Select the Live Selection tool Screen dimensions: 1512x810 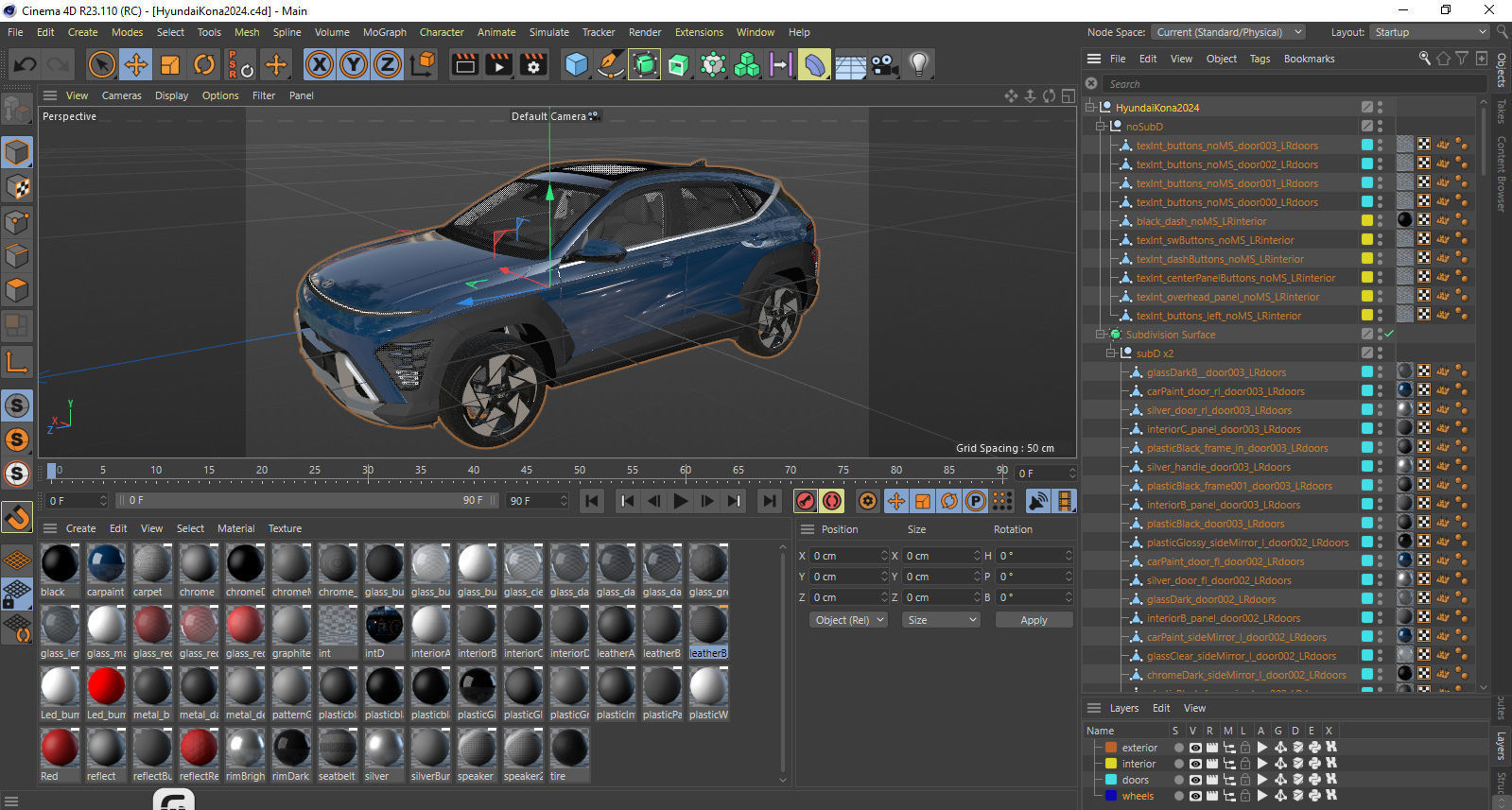coord(101,64)
